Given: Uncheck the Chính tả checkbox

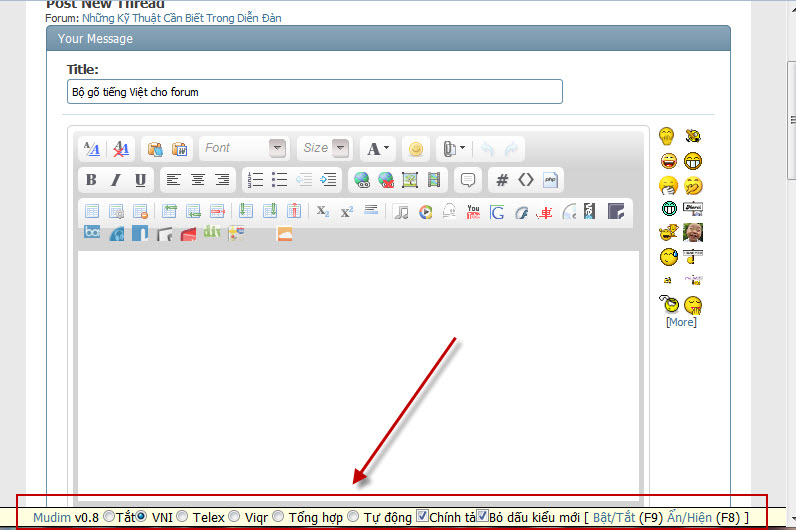Looking at the screenshot, I should coord(422,516).
